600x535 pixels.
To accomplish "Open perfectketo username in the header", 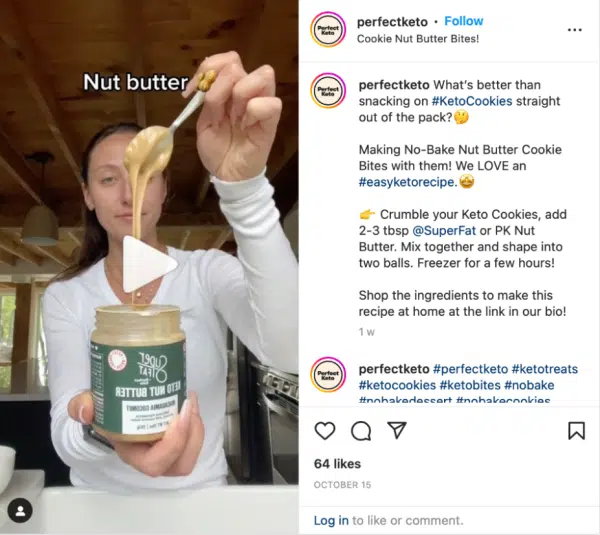I will (392, 22).
